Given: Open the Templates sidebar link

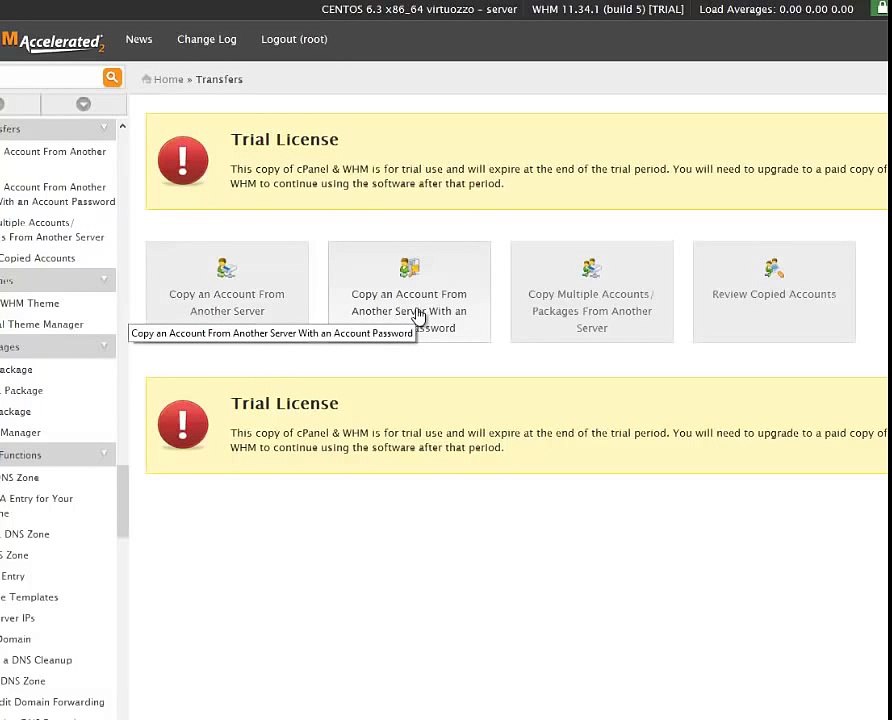Looking at the screenshot, I should click(x=29, y=597).
